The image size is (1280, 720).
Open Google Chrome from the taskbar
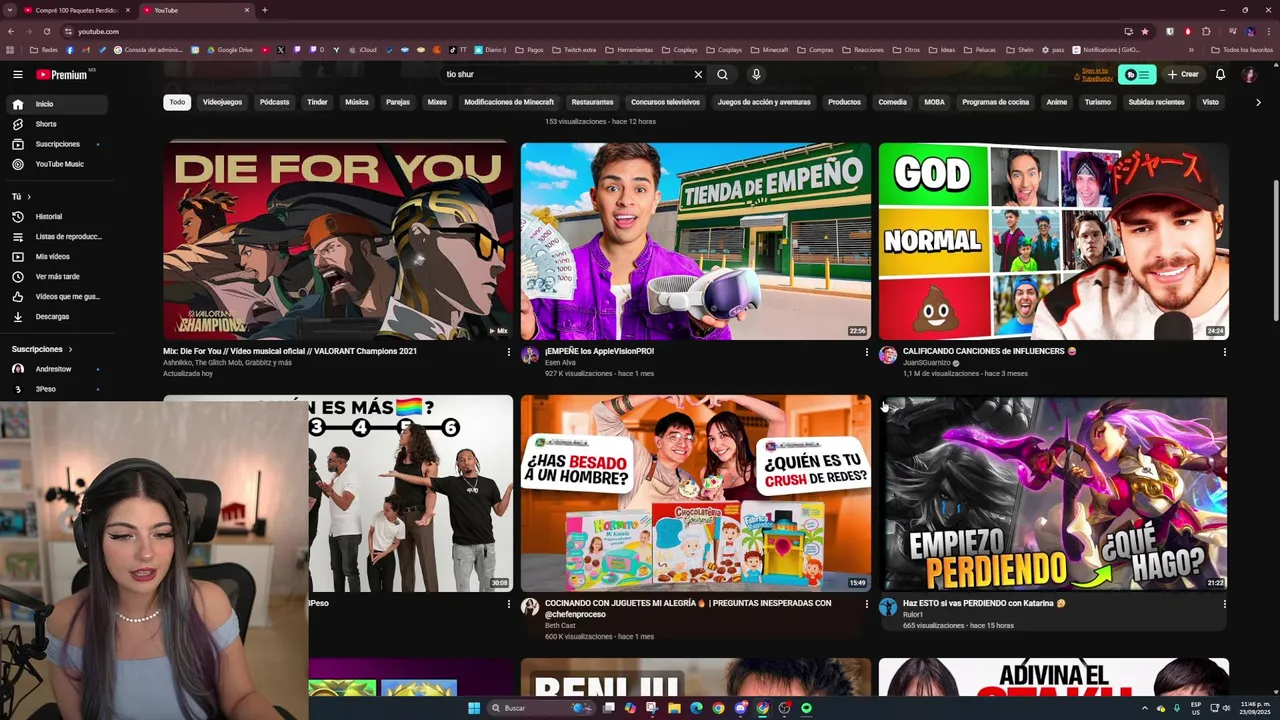click(718, 708)
